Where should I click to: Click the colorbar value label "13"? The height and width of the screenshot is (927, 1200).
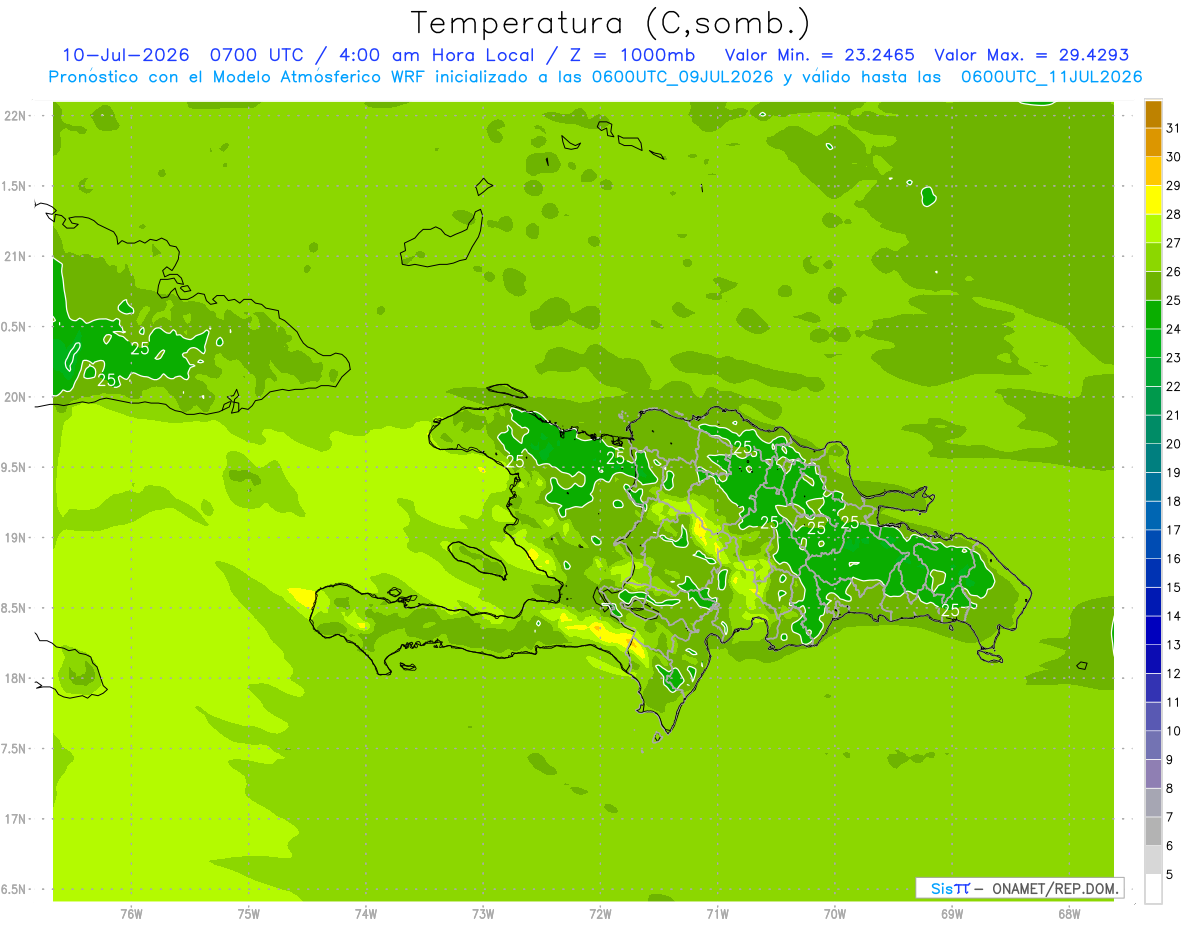[1174, 644]
